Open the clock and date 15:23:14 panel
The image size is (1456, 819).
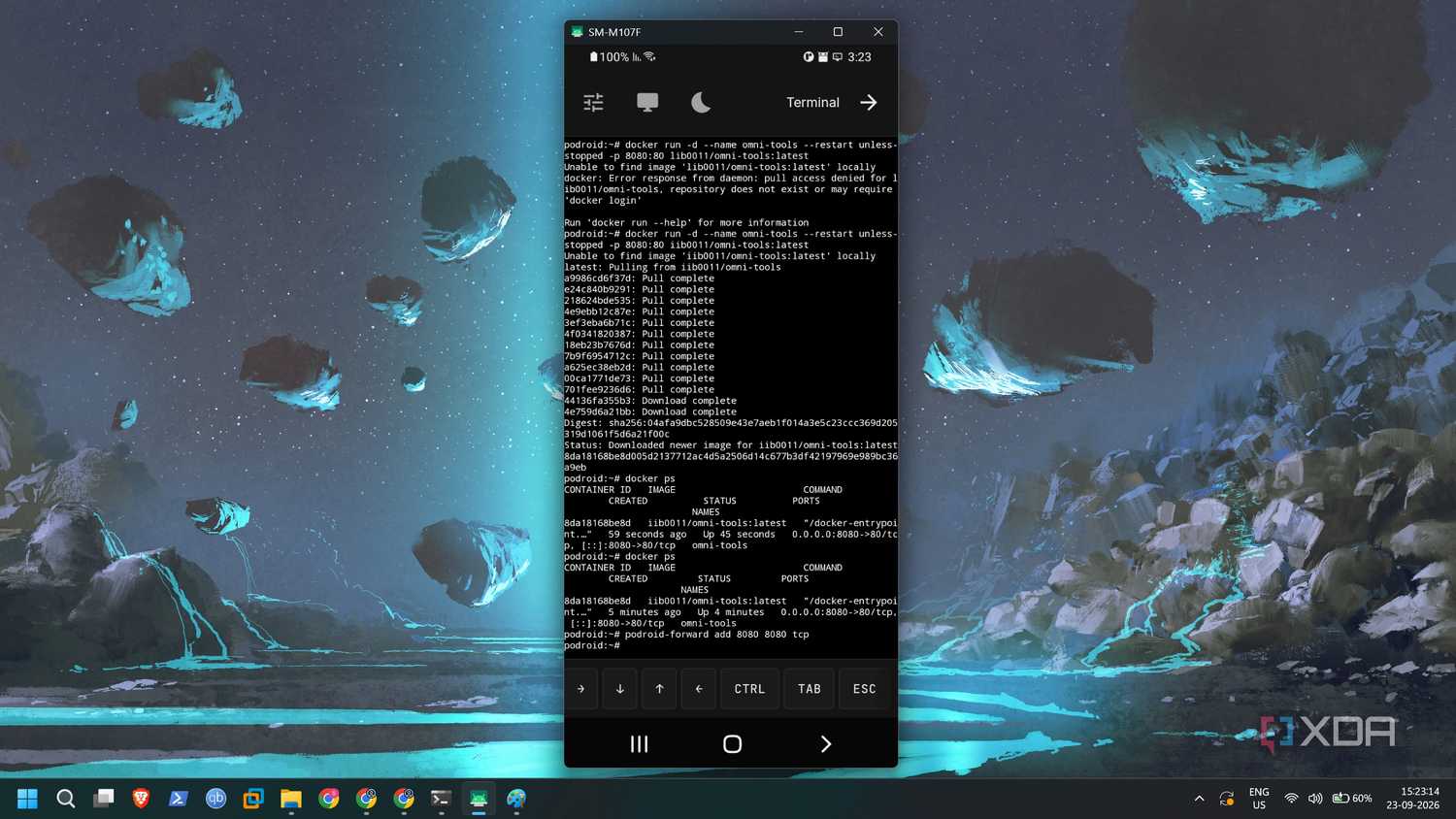(x=1413, y=799)
